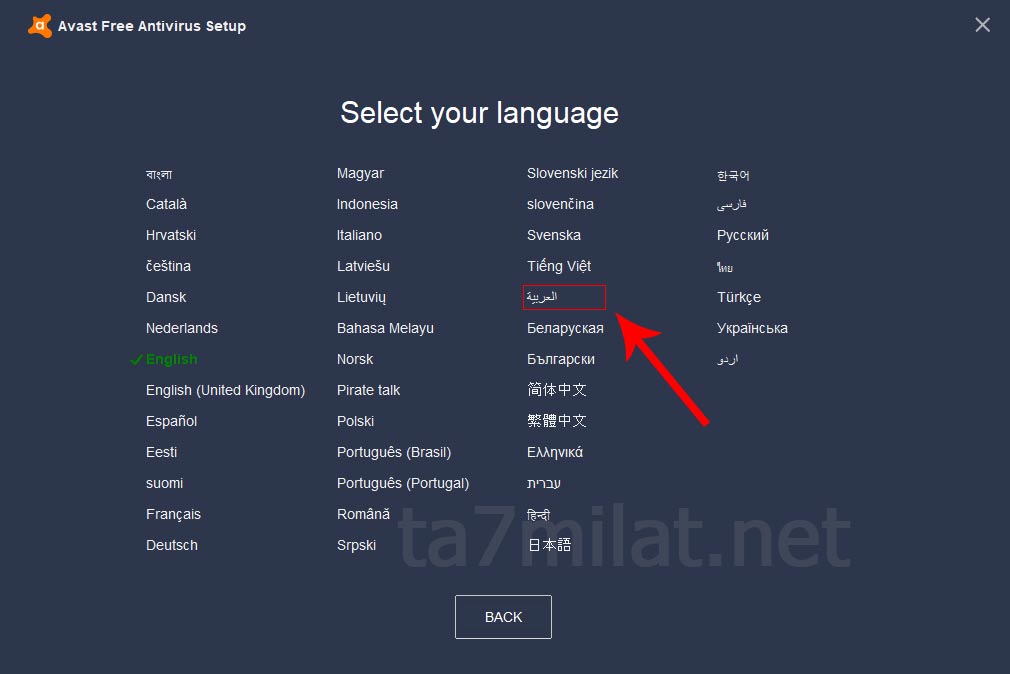The width and height of the screenshot is (1010, 674).
Task: Select Latviešu language
Action: [363, 266]
